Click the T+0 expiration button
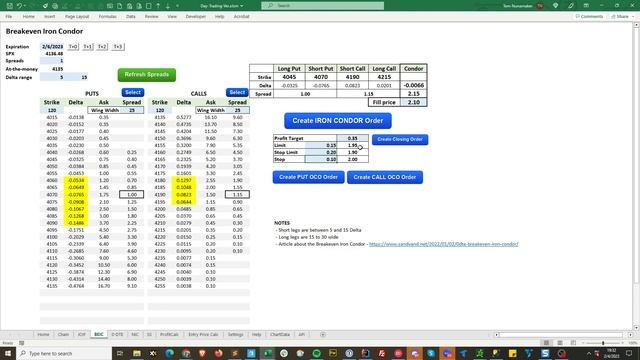This screenshot has width=640, height=360. click(x=73, y=47)
